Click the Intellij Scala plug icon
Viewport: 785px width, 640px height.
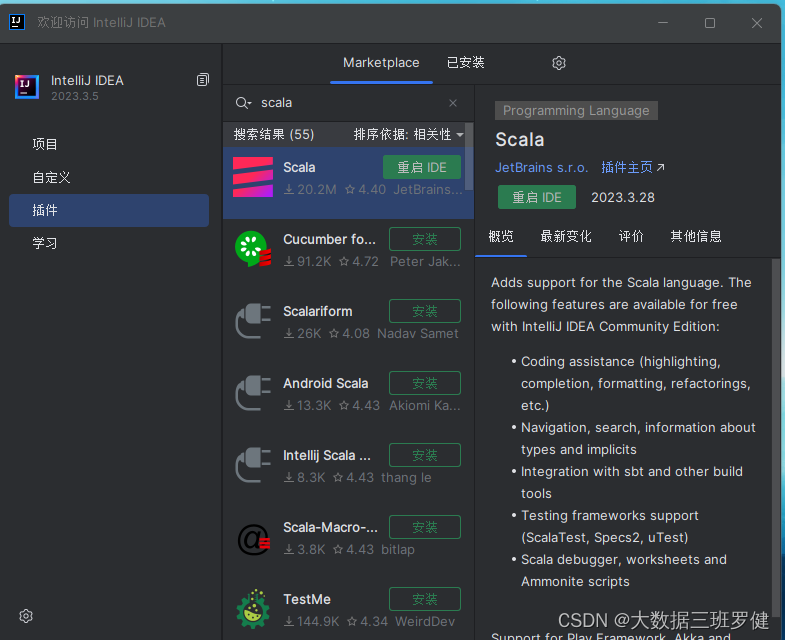[x=253, y=465]
